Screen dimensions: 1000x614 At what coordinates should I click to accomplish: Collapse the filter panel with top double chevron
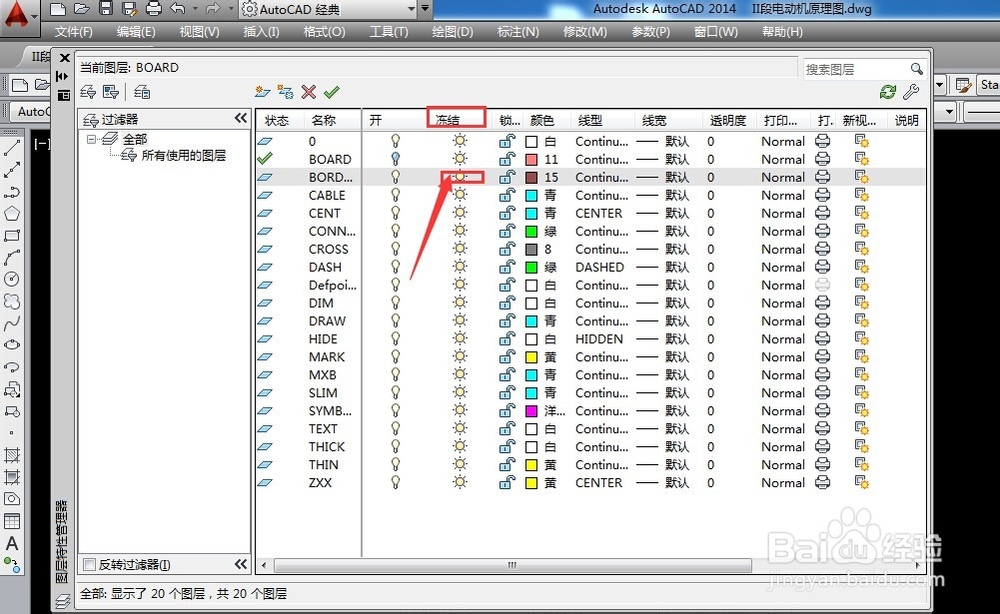[x=240, y=118]
